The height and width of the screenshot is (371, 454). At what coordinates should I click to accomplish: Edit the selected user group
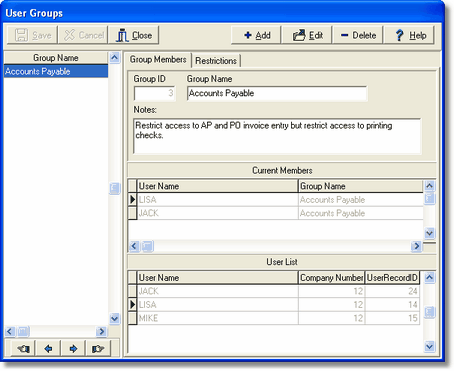point(307,35)
